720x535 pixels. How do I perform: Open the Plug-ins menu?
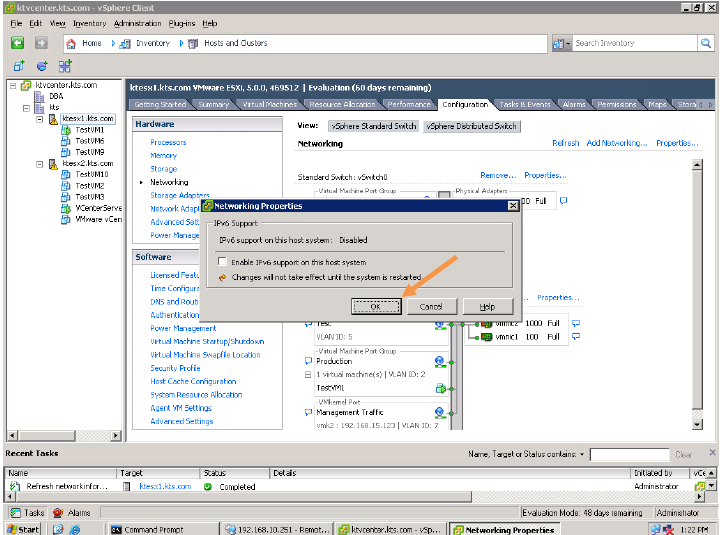(181, 23)
